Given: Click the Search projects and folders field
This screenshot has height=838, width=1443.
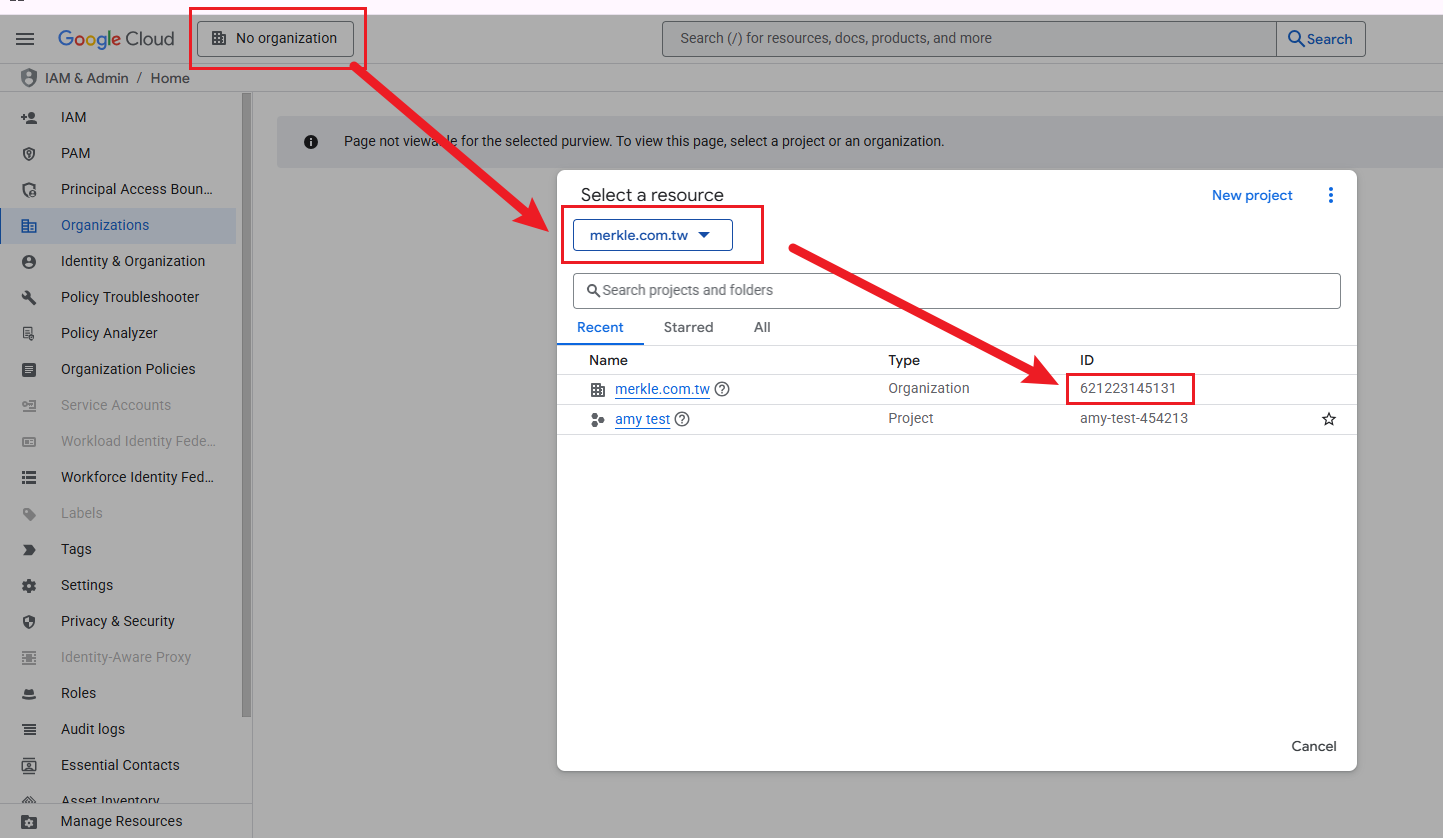Looking at the screenshot, I should [957, 291].
